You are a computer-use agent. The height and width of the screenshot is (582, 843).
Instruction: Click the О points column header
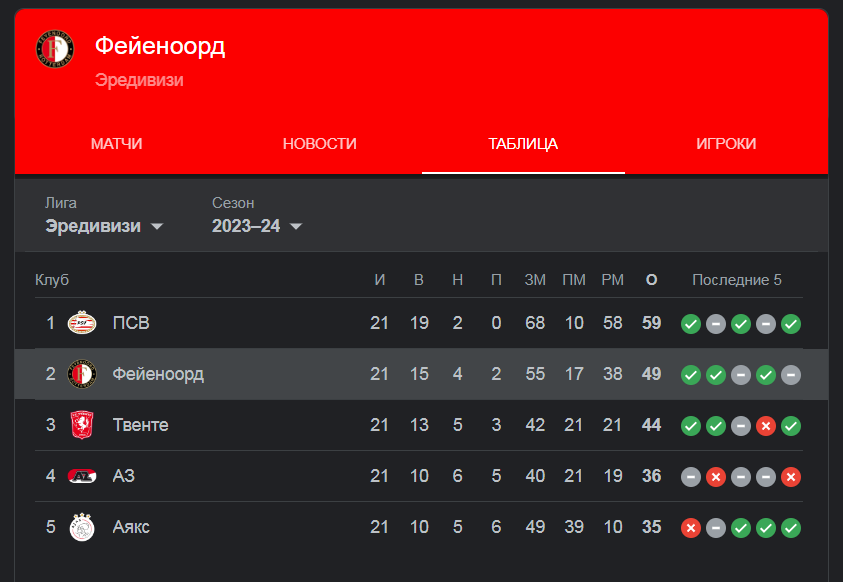pyautogui.click(x=652, y=280)
